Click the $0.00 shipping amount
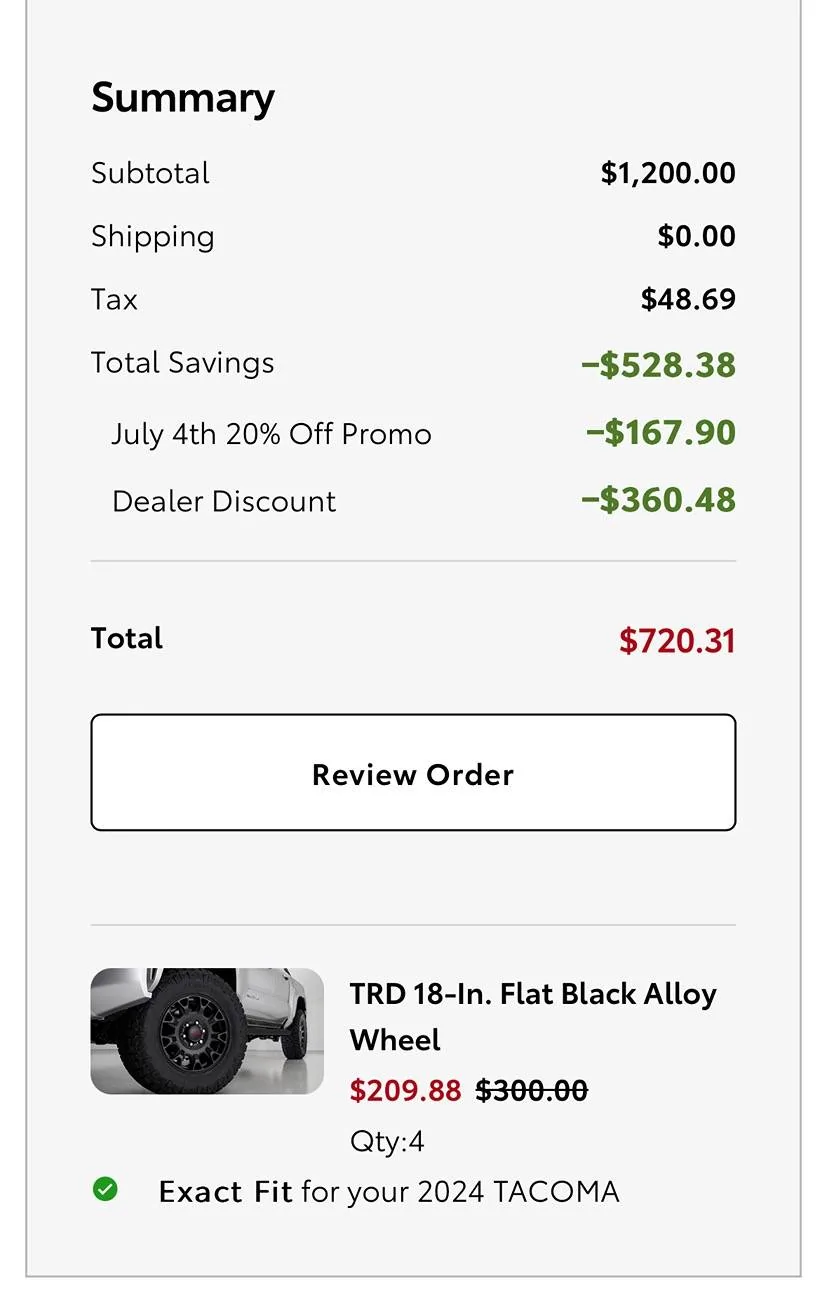Image resolution: width=827 pixels, height=1300 pixels. pyautogui.click(x=696, y=237)
